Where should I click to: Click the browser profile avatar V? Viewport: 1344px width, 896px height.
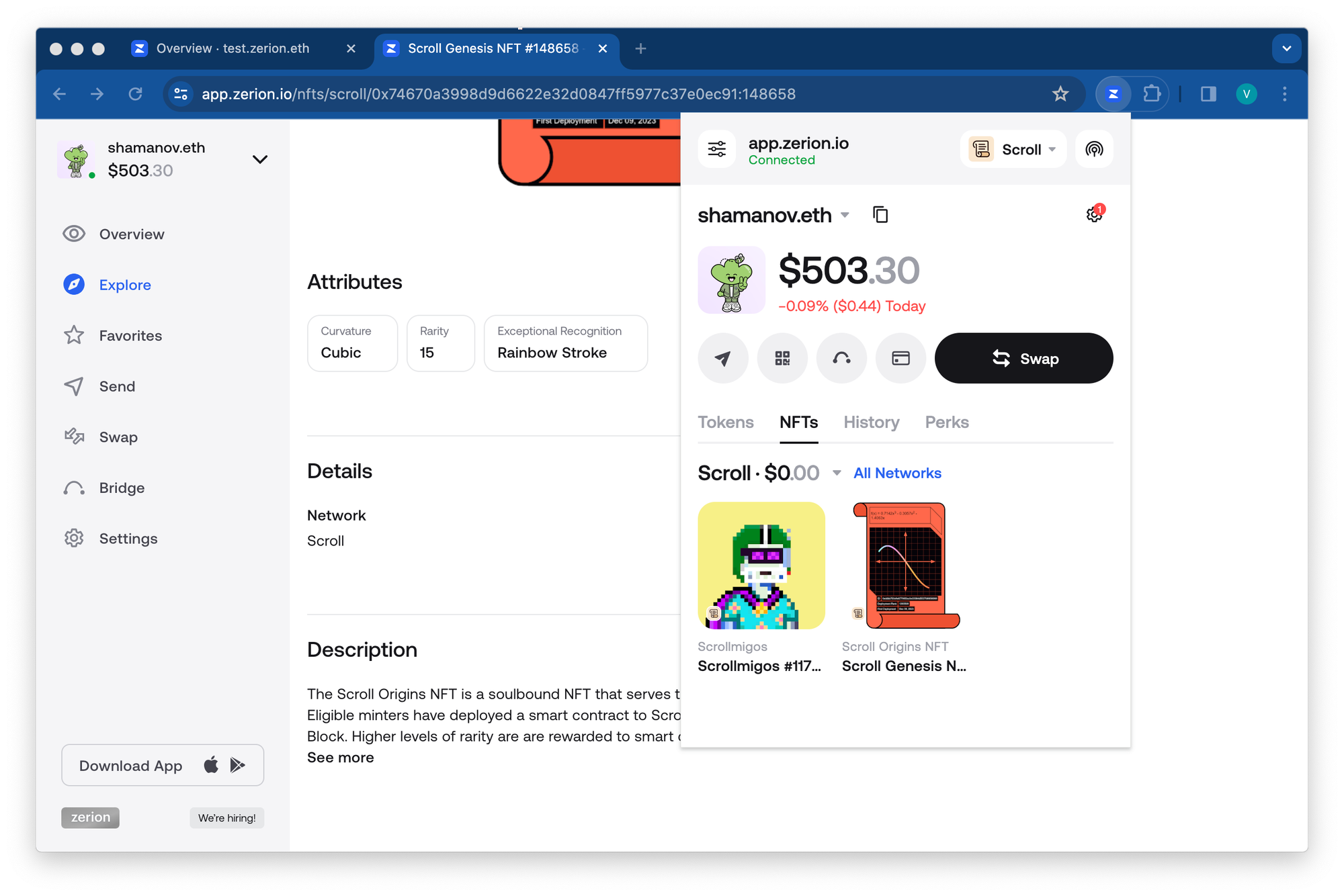point(1247,94)
